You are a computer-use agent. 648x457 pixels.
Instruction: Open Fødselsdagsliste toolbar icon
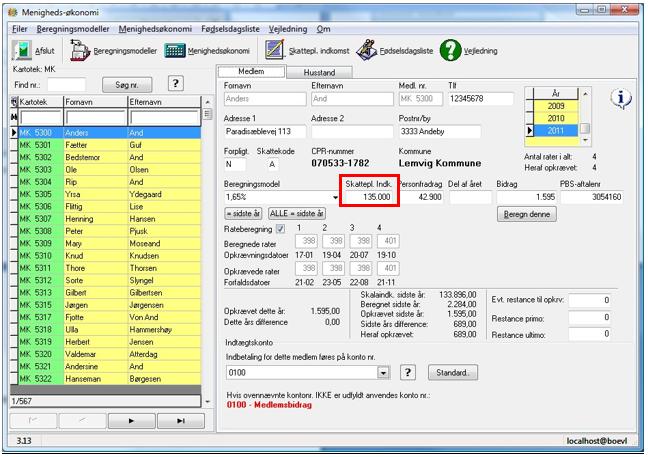tap(366, 50)
